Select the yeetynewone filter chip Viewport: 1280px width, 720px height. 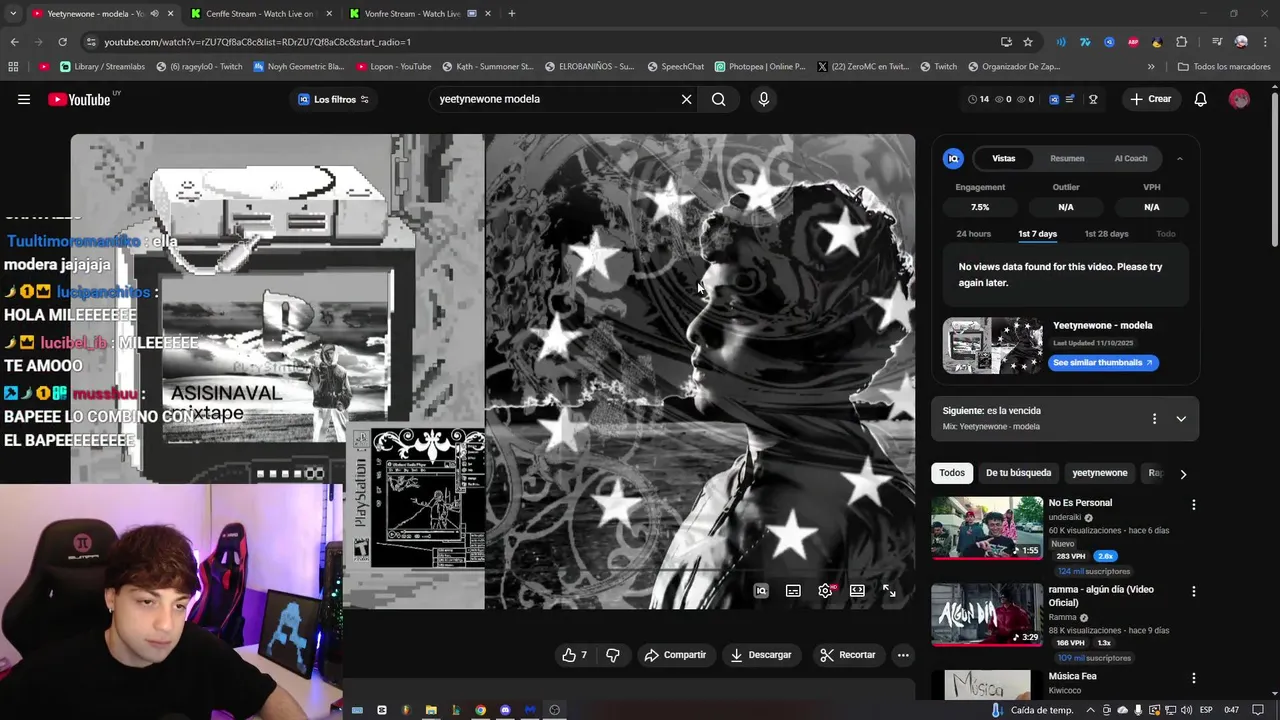1099,473
